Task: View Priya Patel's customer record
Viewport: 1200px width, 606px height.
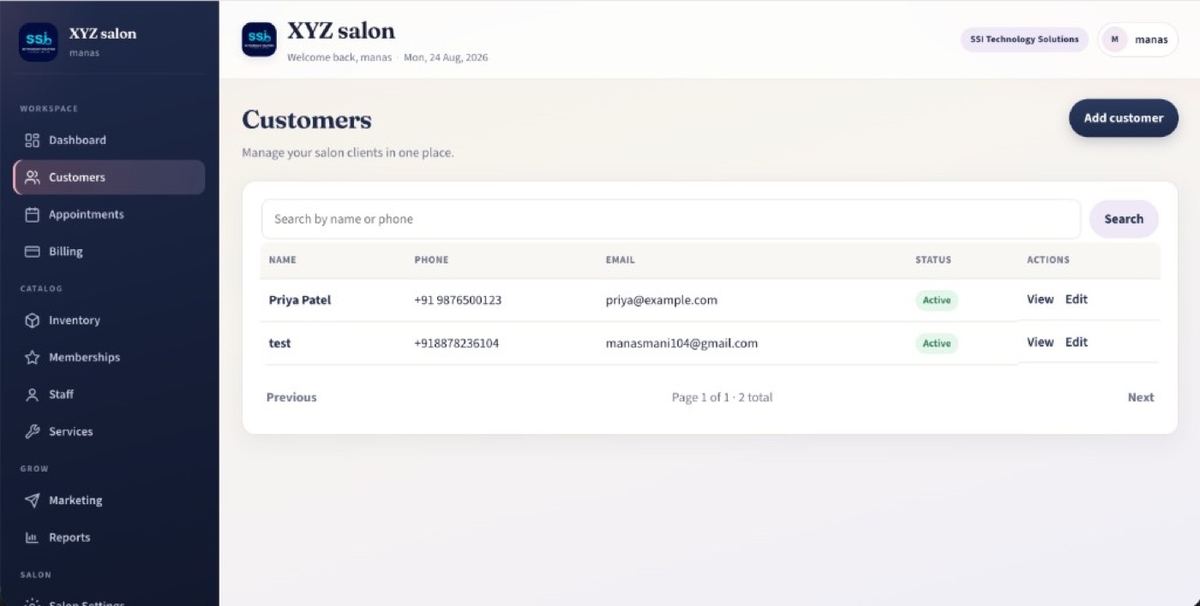Action: (x=1040, y=299)
